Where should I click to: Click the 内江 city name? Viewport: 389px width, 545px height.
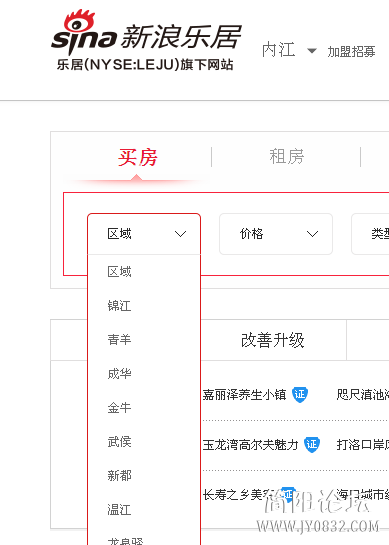pyautogui.click(x=278, y=50)
